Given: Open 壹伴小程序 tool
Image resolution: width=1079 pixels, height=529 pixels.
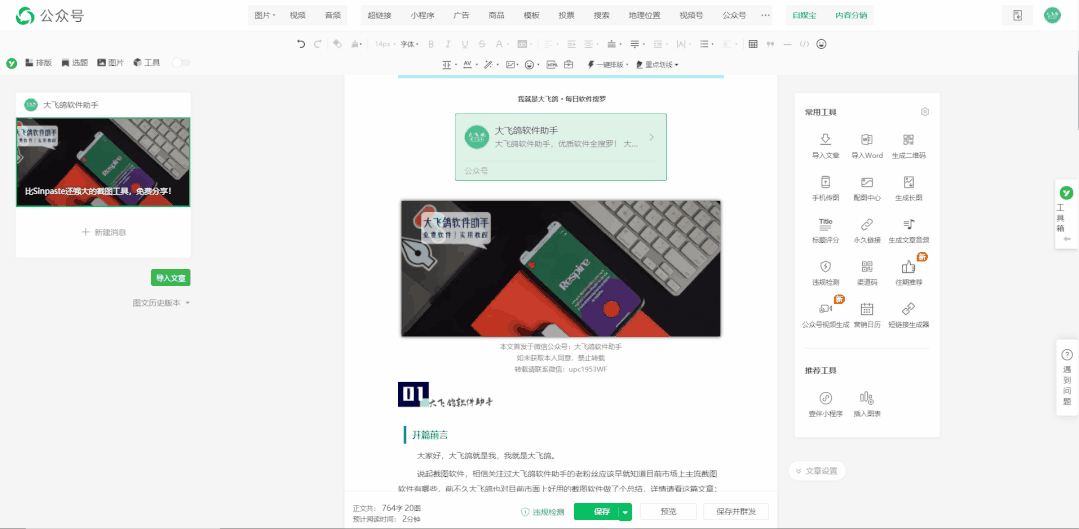Looking at the screenshot, I should 826,404.
